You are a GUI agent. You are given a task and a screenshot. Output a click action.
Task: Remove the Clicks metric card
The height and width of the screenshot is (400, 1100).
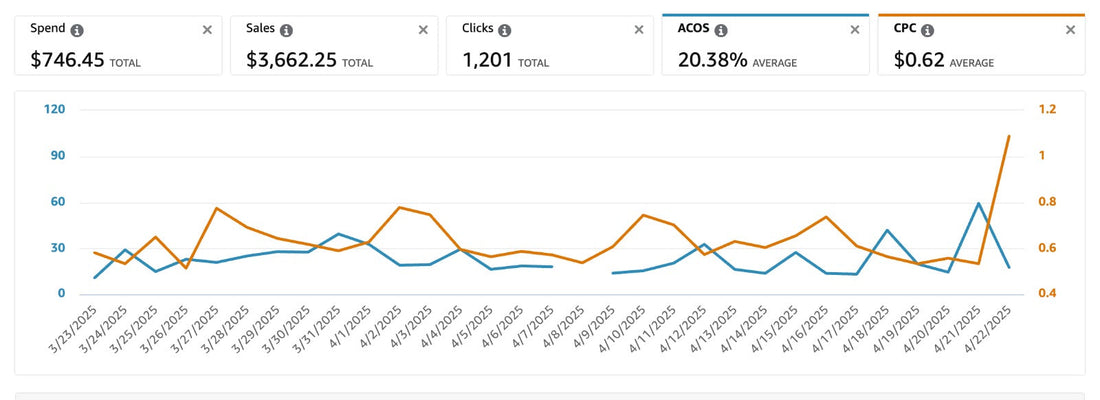tap(639, 30)
